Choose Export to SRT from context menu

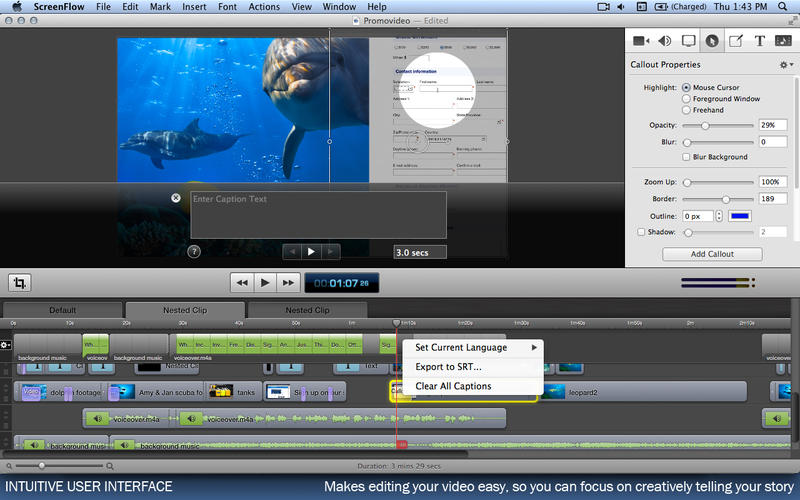[x=448, y=367]
